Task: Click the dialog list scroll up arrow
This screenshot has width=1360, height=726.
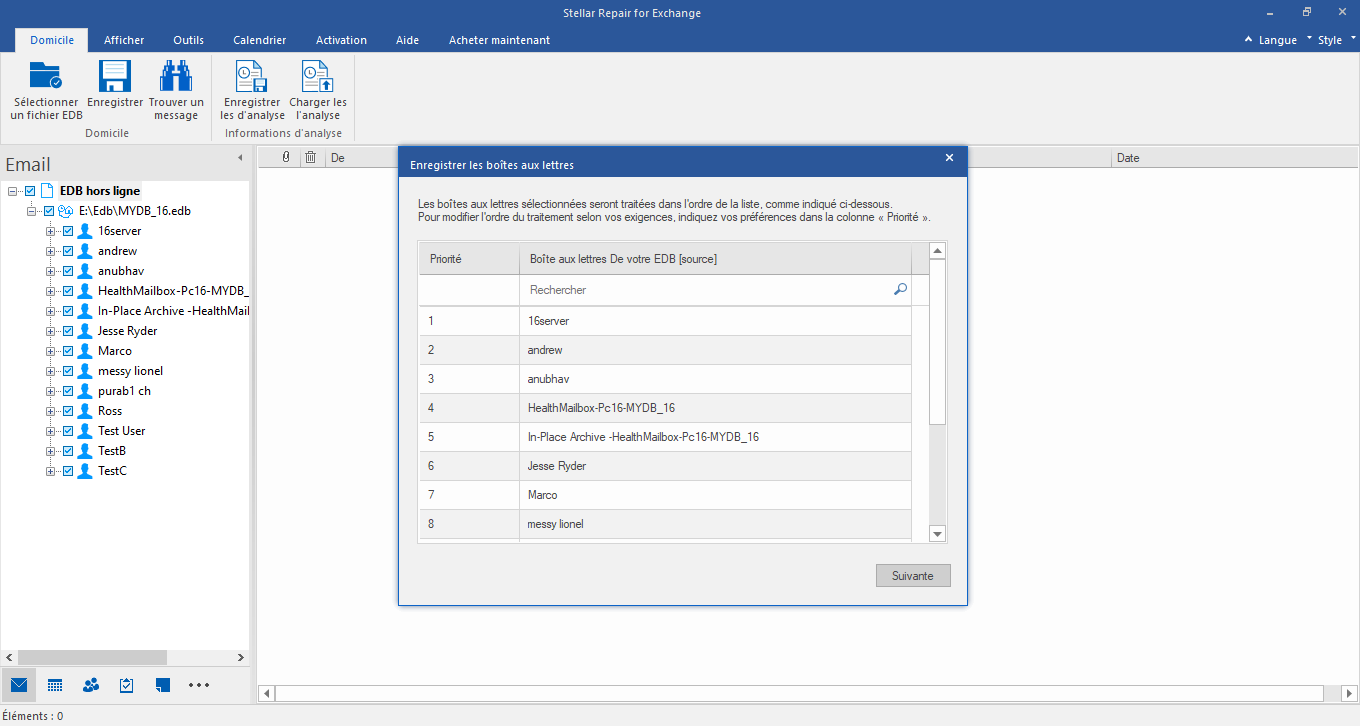Action: click(937, 250)
